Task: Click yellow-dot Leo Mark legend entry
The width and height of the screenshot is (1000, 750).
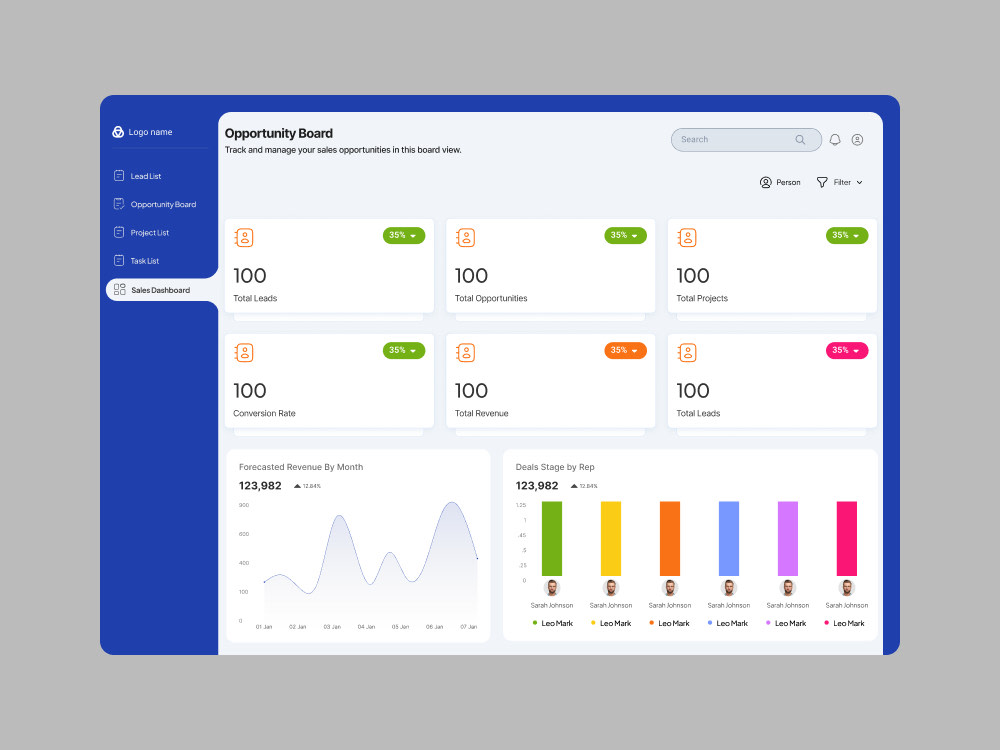Action: pyautogui.click(x=611, y=623)
